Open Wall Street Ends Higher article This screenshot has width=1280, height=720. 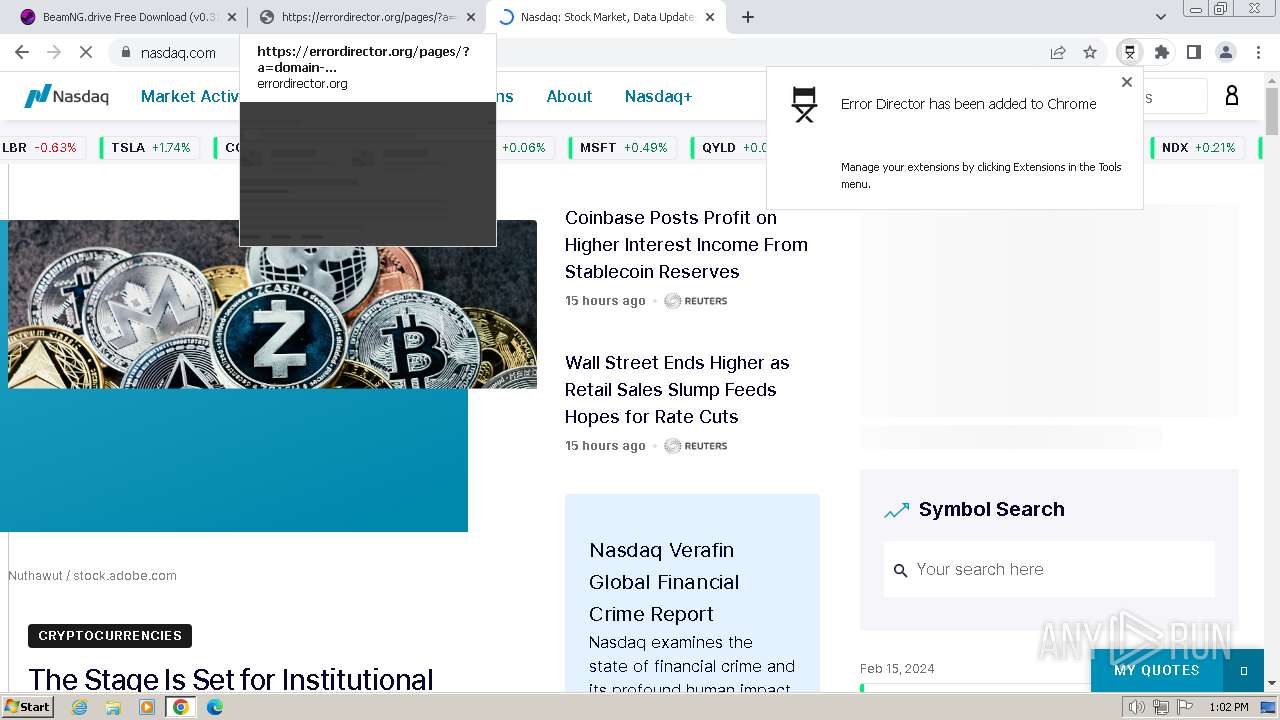[677, 389]
